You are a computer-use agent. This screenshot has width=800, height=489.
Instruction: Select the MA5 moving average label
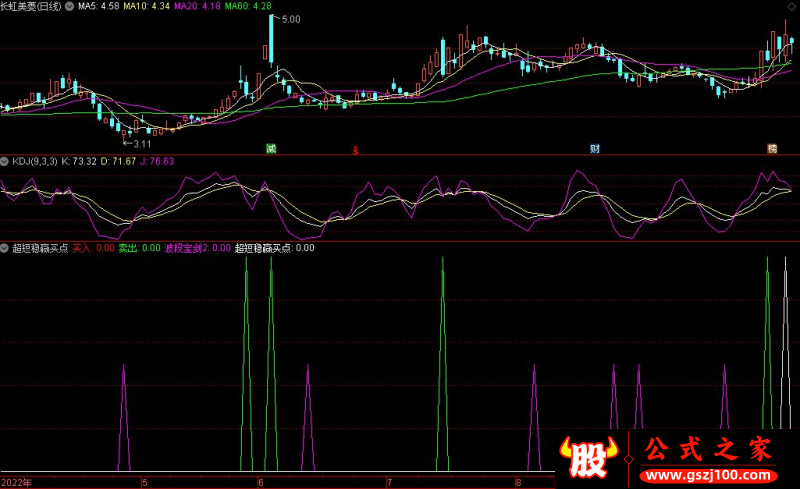coord(99,6)
